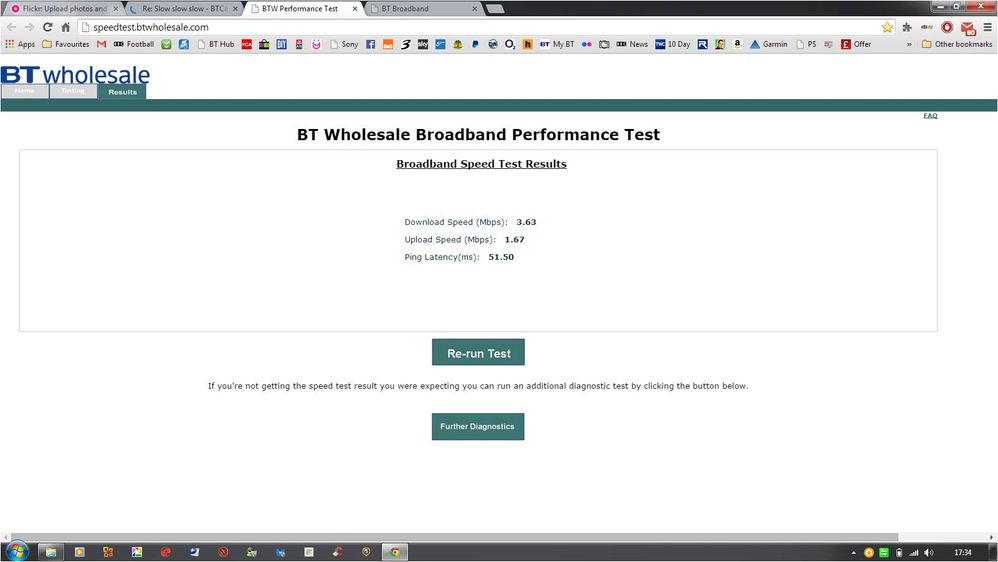Open the puzzle-piece extension icon

[907, 27]
